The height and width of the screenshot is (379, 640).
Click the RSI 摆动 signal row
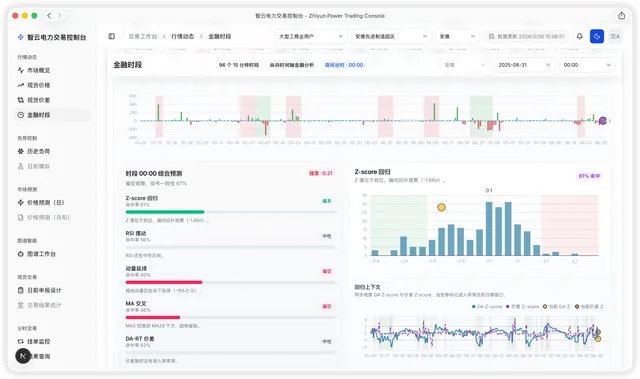pos(230,244)
